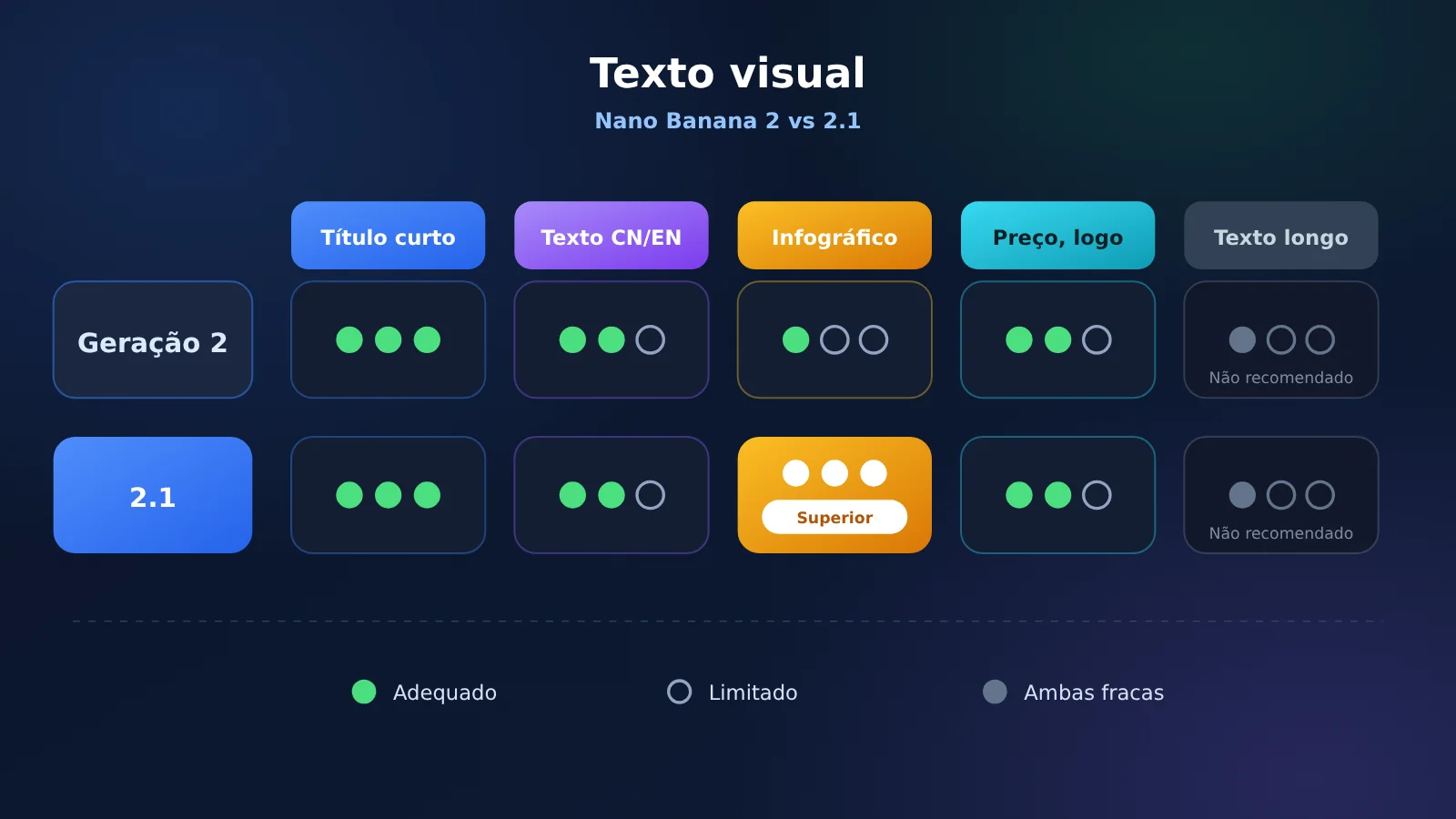Select the Título curto column header
1456x819 pixels.
click(x=388, y=236)
